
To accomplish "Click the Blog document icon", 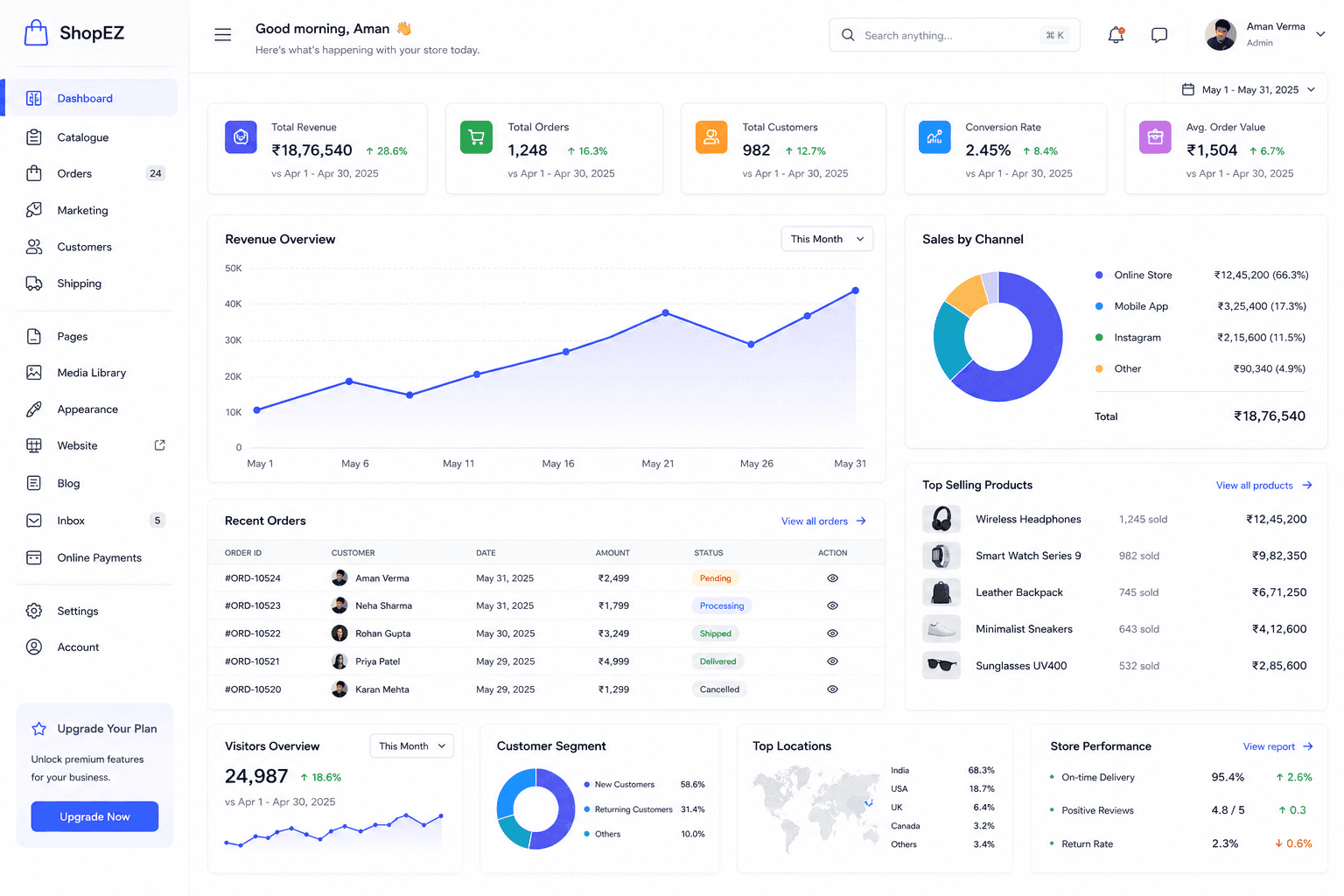I will [x=34, y=483].
